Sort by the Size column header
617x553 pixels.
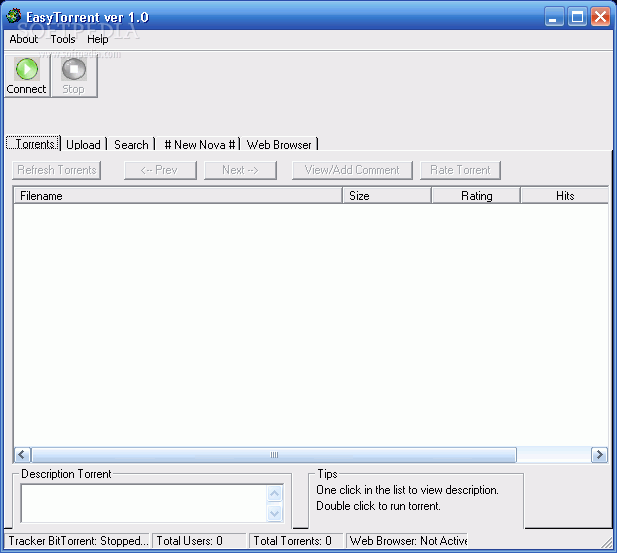(387, 196)
